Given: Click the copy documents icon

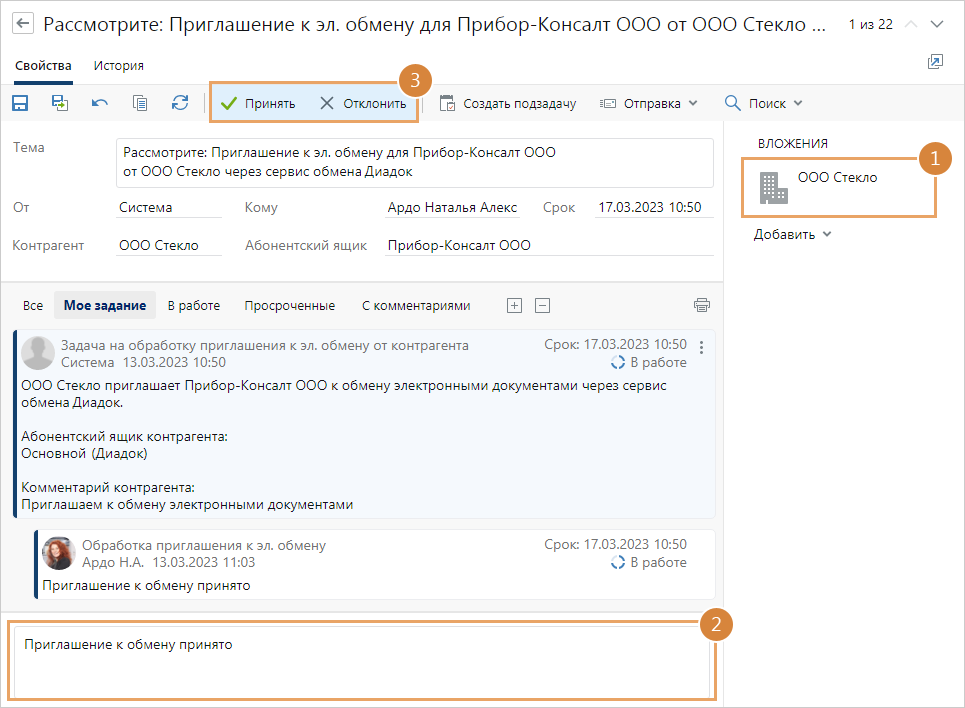Looking at the screenshot, I should [x=140, y=103].
